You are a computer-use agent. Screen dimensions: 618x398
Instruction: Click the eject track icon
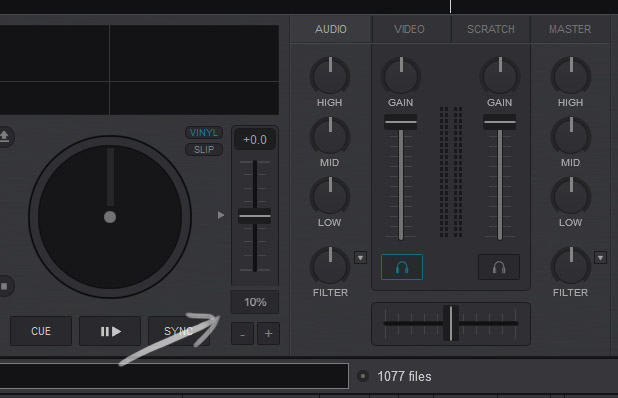coord(4,137)
